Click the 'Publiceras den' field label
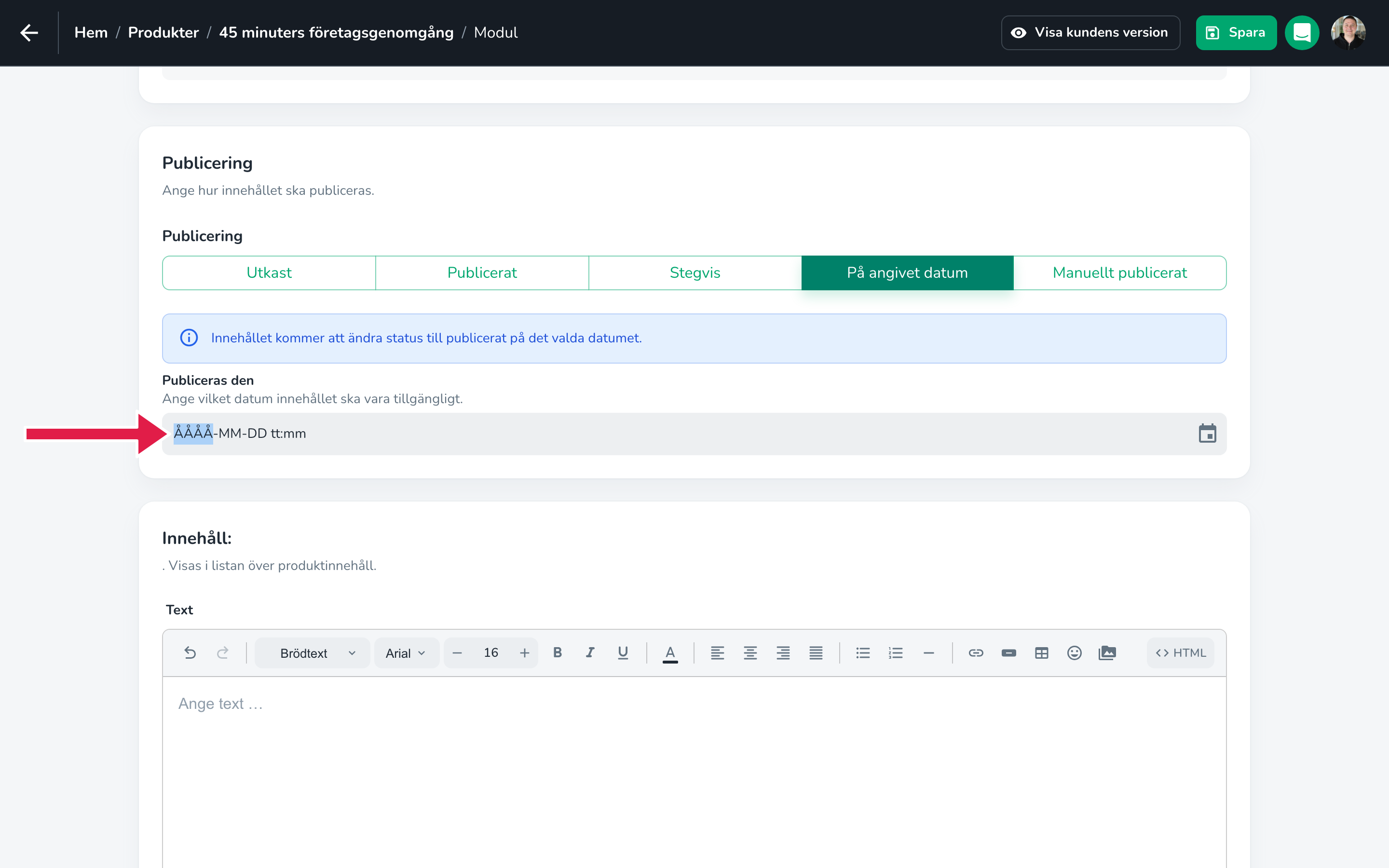Viewport: 1389px width, 868px height. click(x=208, y=380)
